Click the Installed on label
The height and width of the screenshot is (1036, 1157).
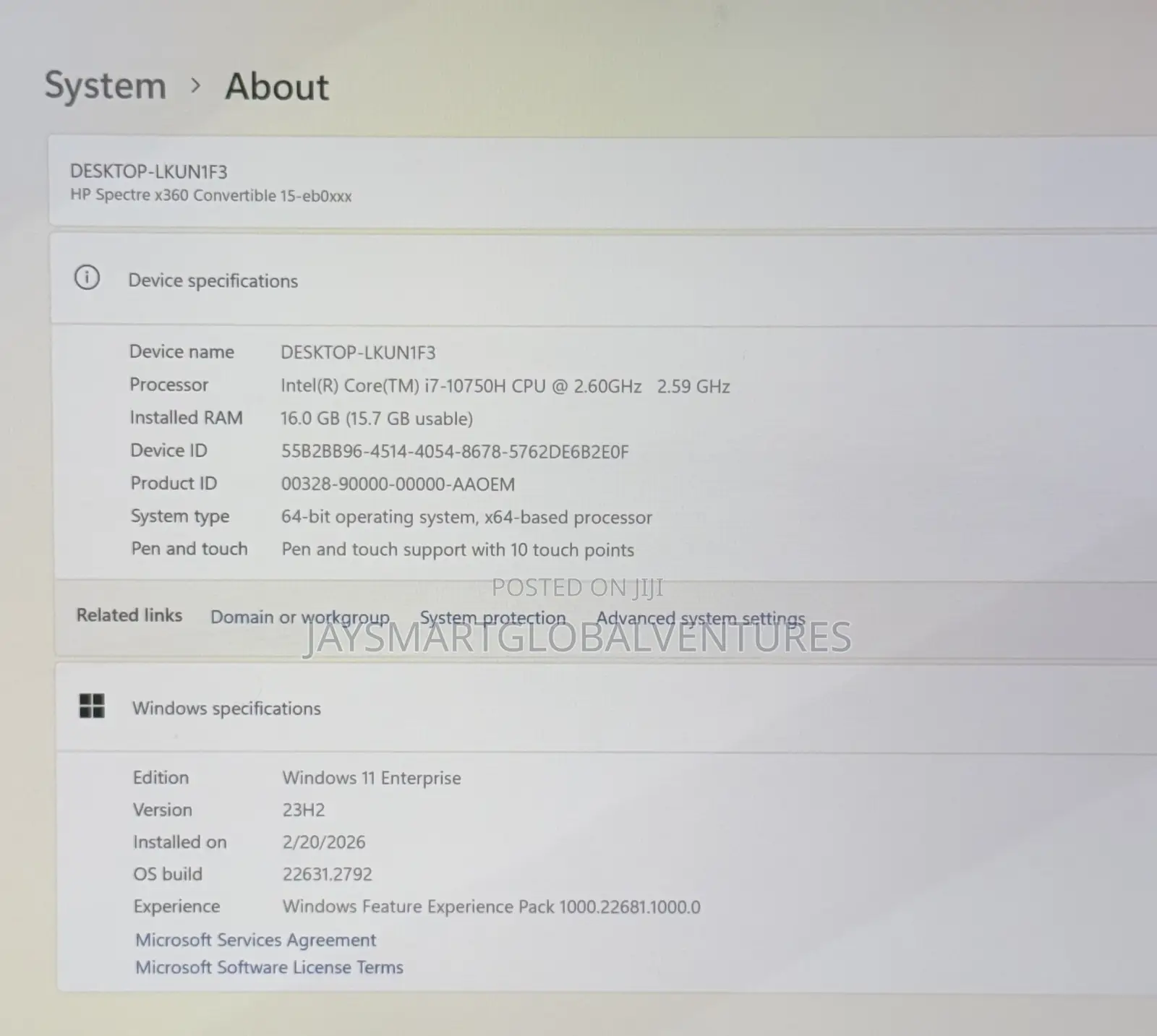coord(180,842)
